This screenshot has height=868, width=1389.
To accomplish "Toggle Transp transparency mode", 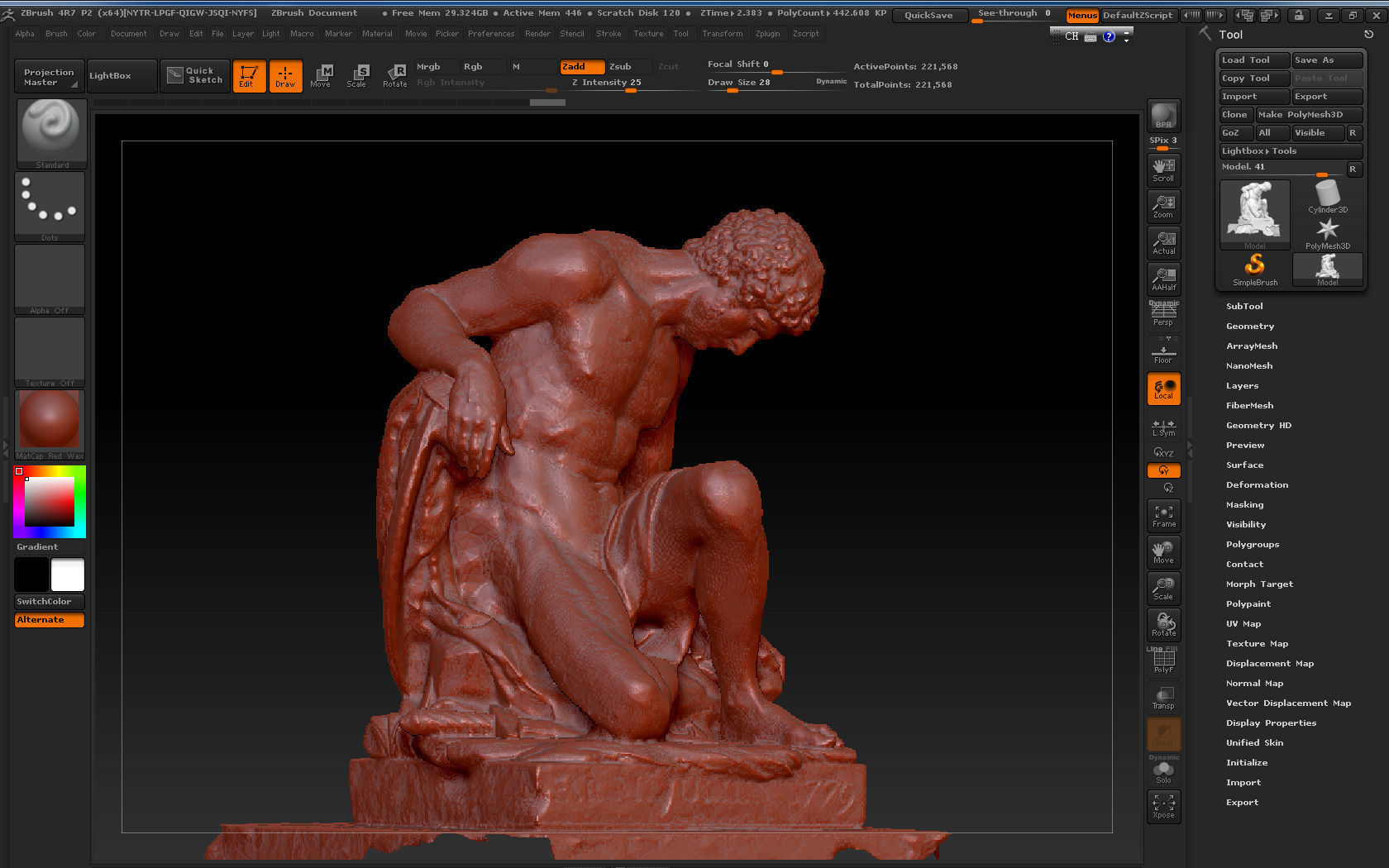I will (1163, 698).
